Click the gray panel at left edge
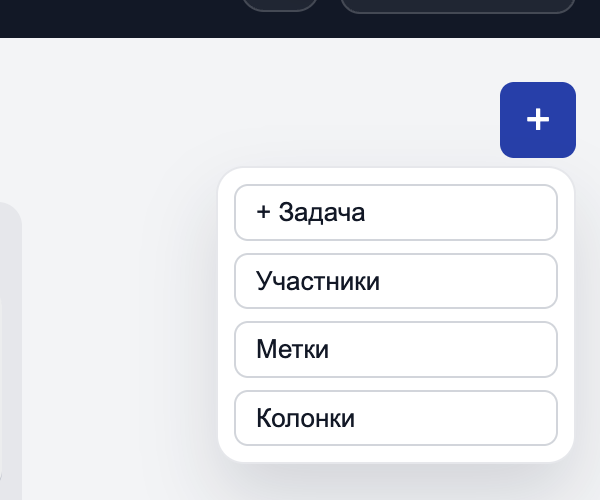This screenshot has width=600, height=500. pyautogui.click(x=8, y=350)
